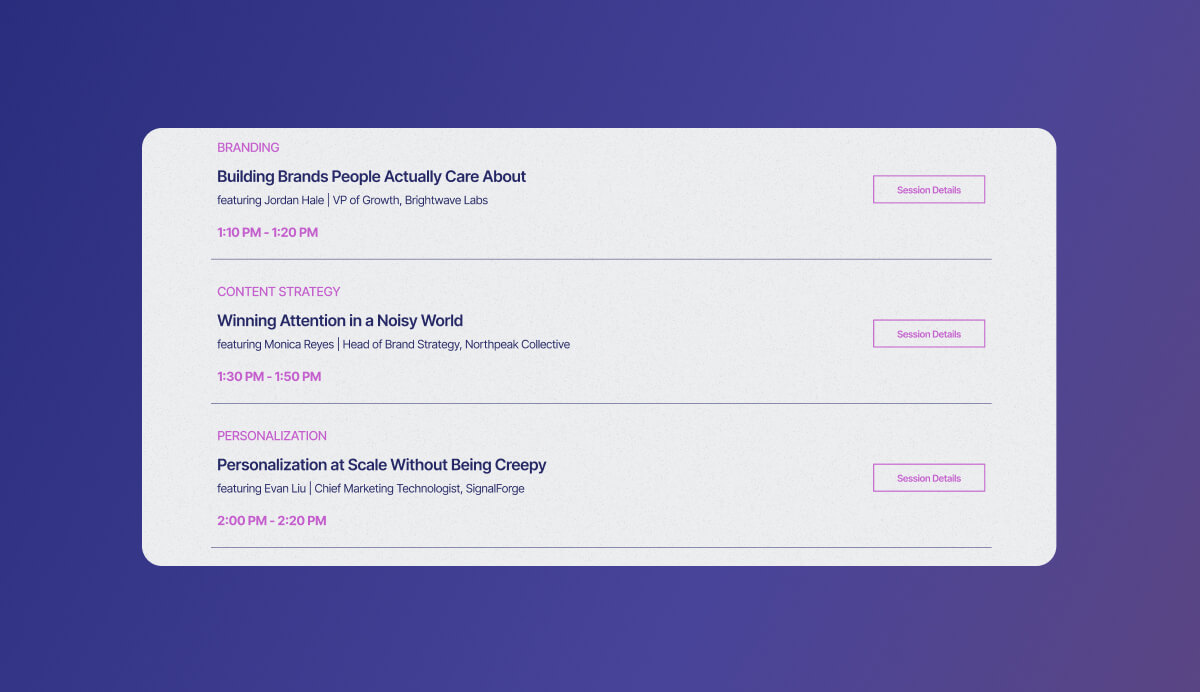Click the Brightwave Labs company name
This screenshot has width=1200, height=692.
pyautogui.click(x=446, y=200)
